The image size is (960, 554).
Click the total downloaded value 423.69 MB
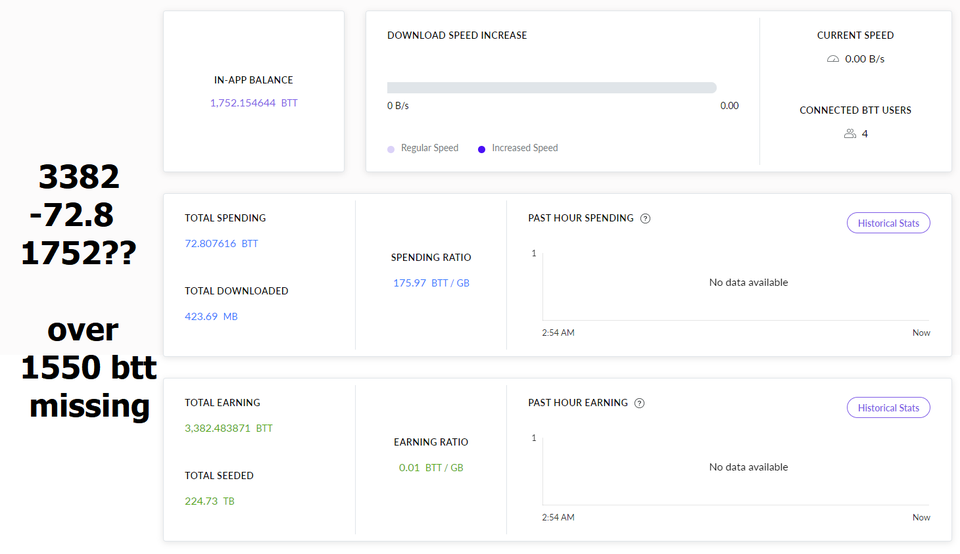(x=211, y=316)
